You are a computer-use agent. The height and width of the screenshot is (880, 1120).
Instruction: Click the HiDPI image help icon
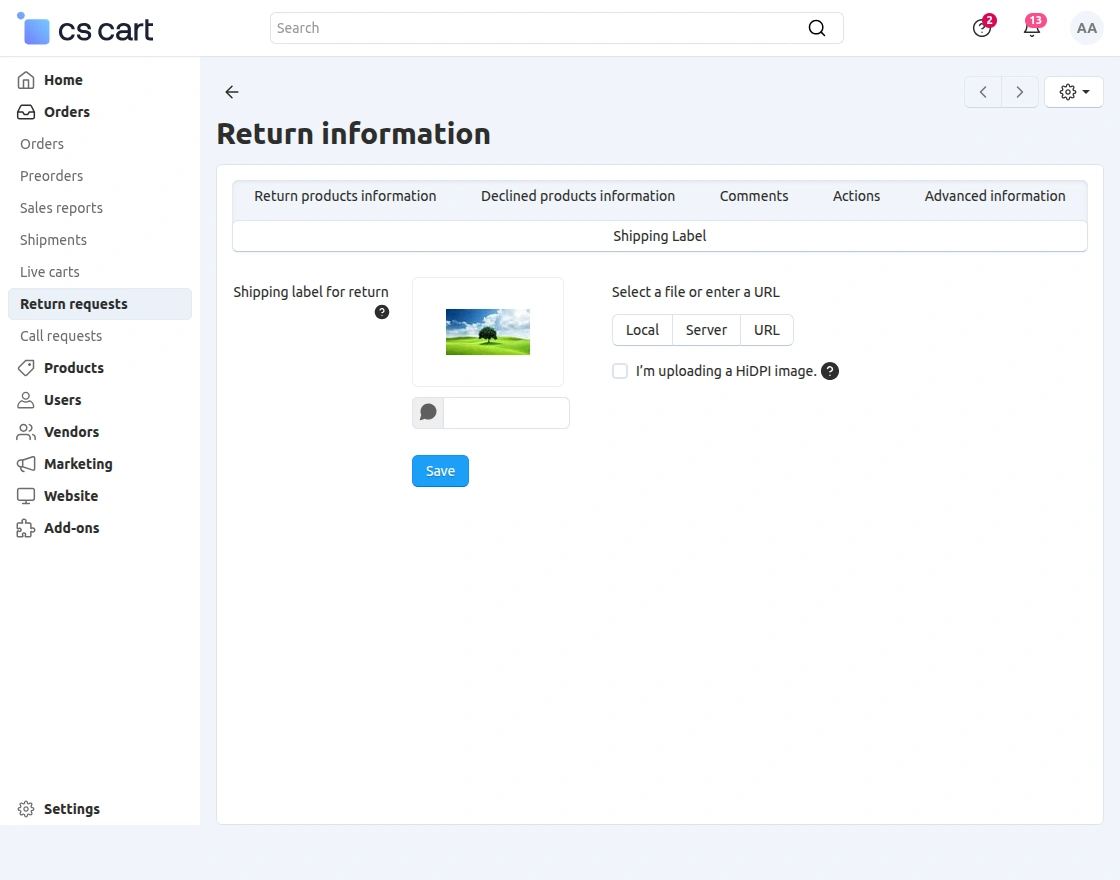pos(830,371)
